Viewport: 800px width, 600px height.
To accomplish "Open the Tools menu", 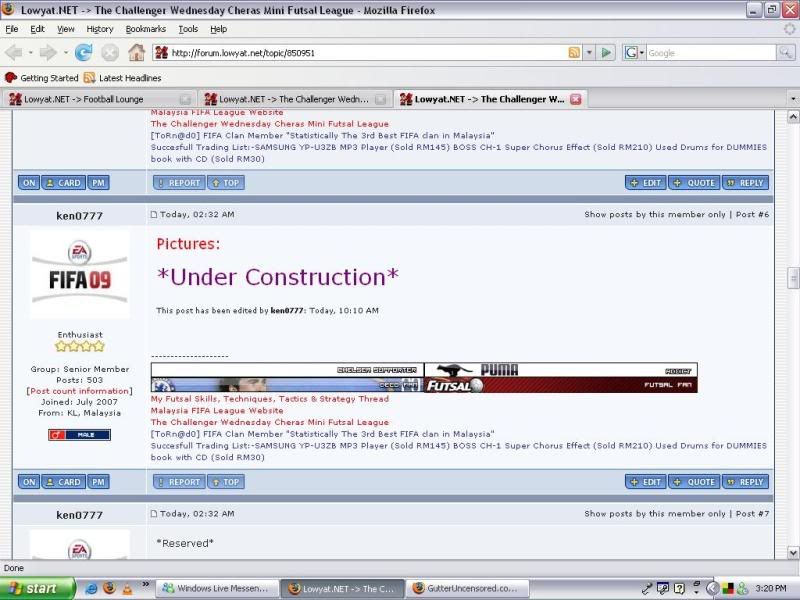I will tap(188, 29).
